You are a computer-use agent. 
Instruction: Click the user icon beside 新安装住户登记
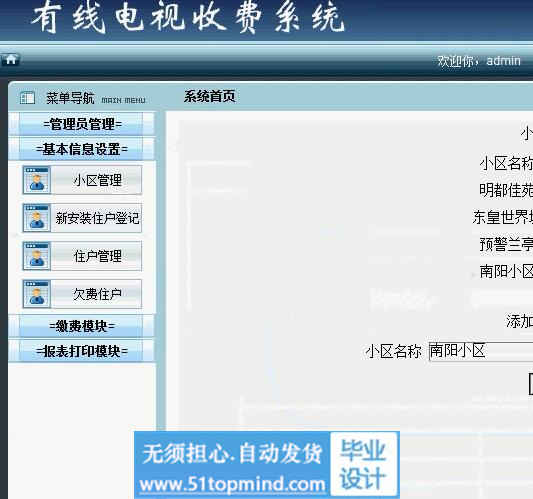37,218
